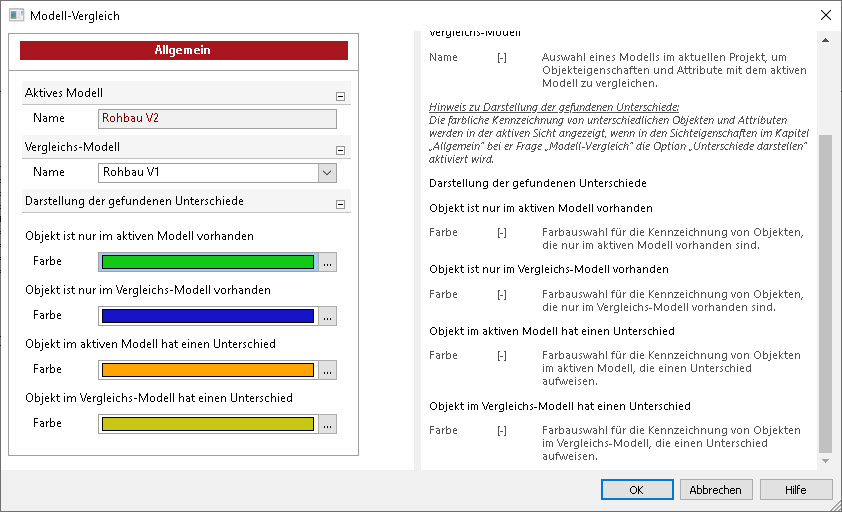Collapse Darstellung der gefundenen Unterschiede section

pos(340,204)
